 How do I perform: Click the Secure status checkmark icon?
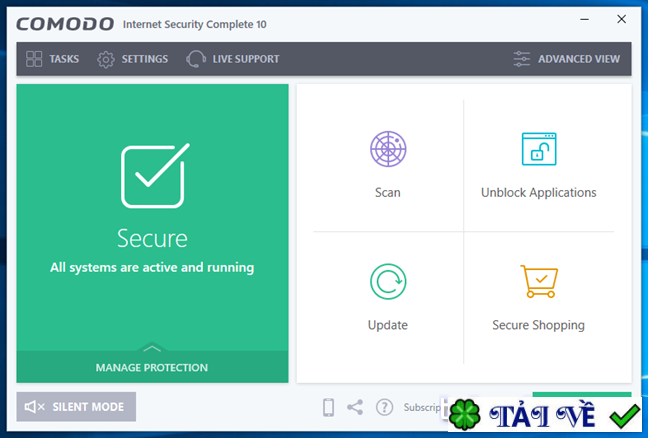pyautogui.click(x=155, y=176)
